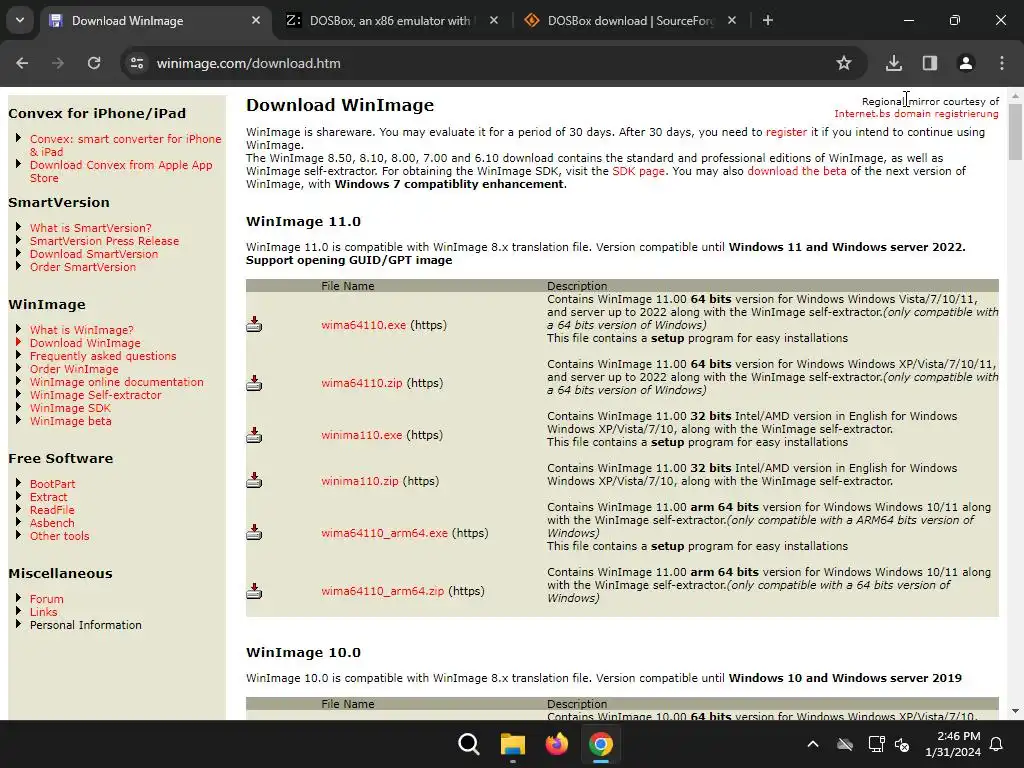Close the DOSBox SourceForge tab
The height and width of the screenshot is (768, 1024).
731,20
